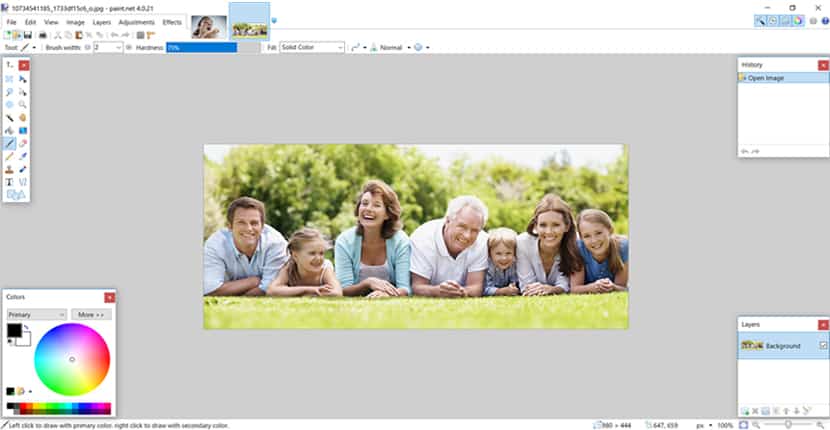Toggle the History window button
830x430 pixels.
pyautogui.click(x=773, y=21)
